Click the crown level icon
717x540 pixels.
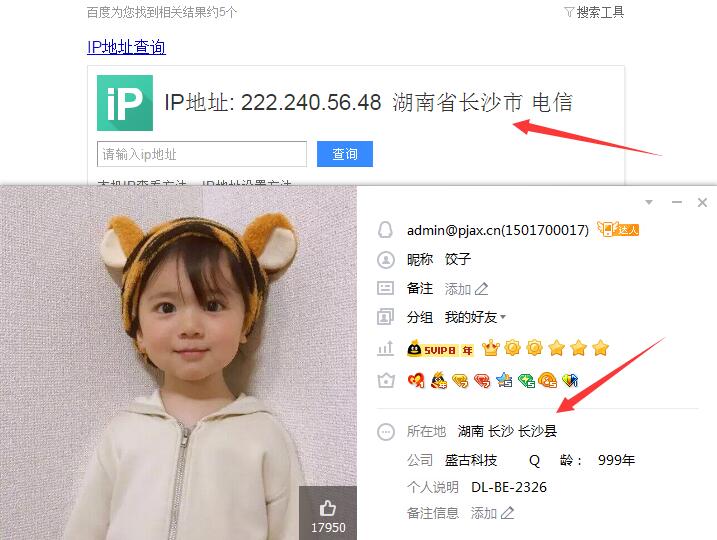pos(490,348)
